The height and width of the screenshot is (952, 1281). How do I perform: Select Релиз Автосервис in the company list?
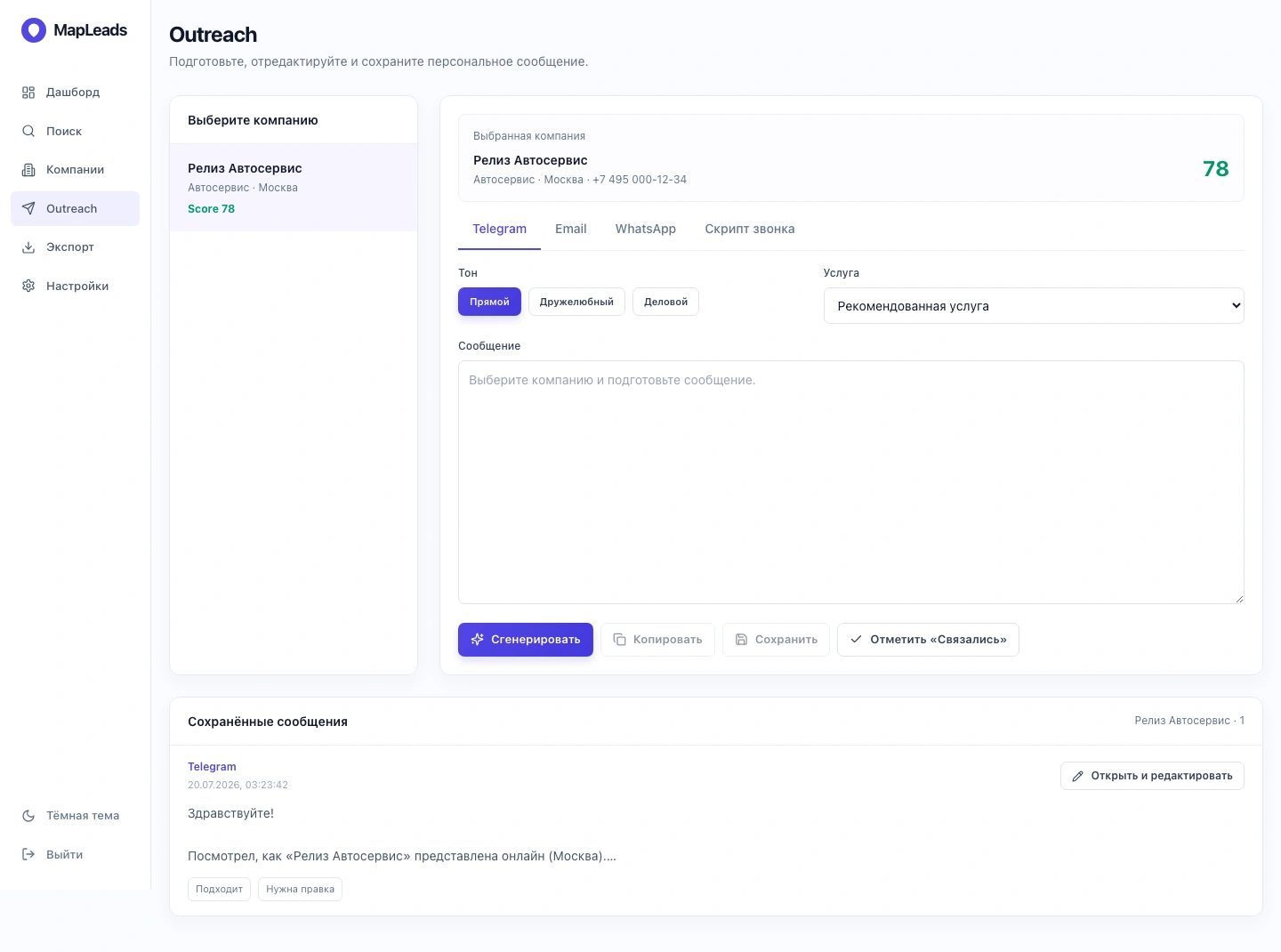point(294,188)
